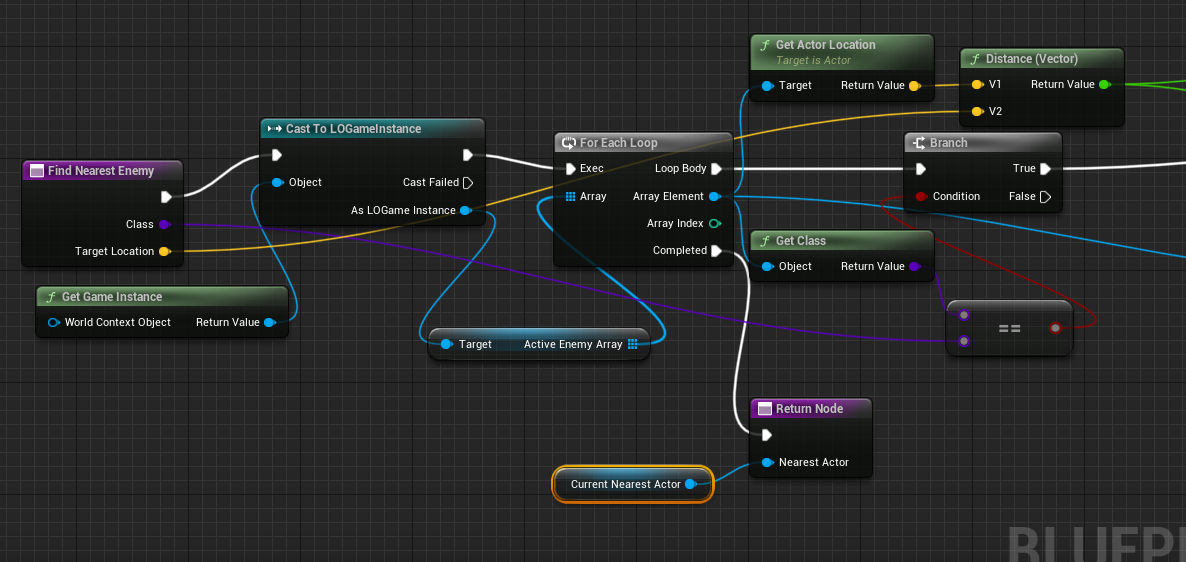Select the Current Nearest Actor variable node

tap(633, 484)
